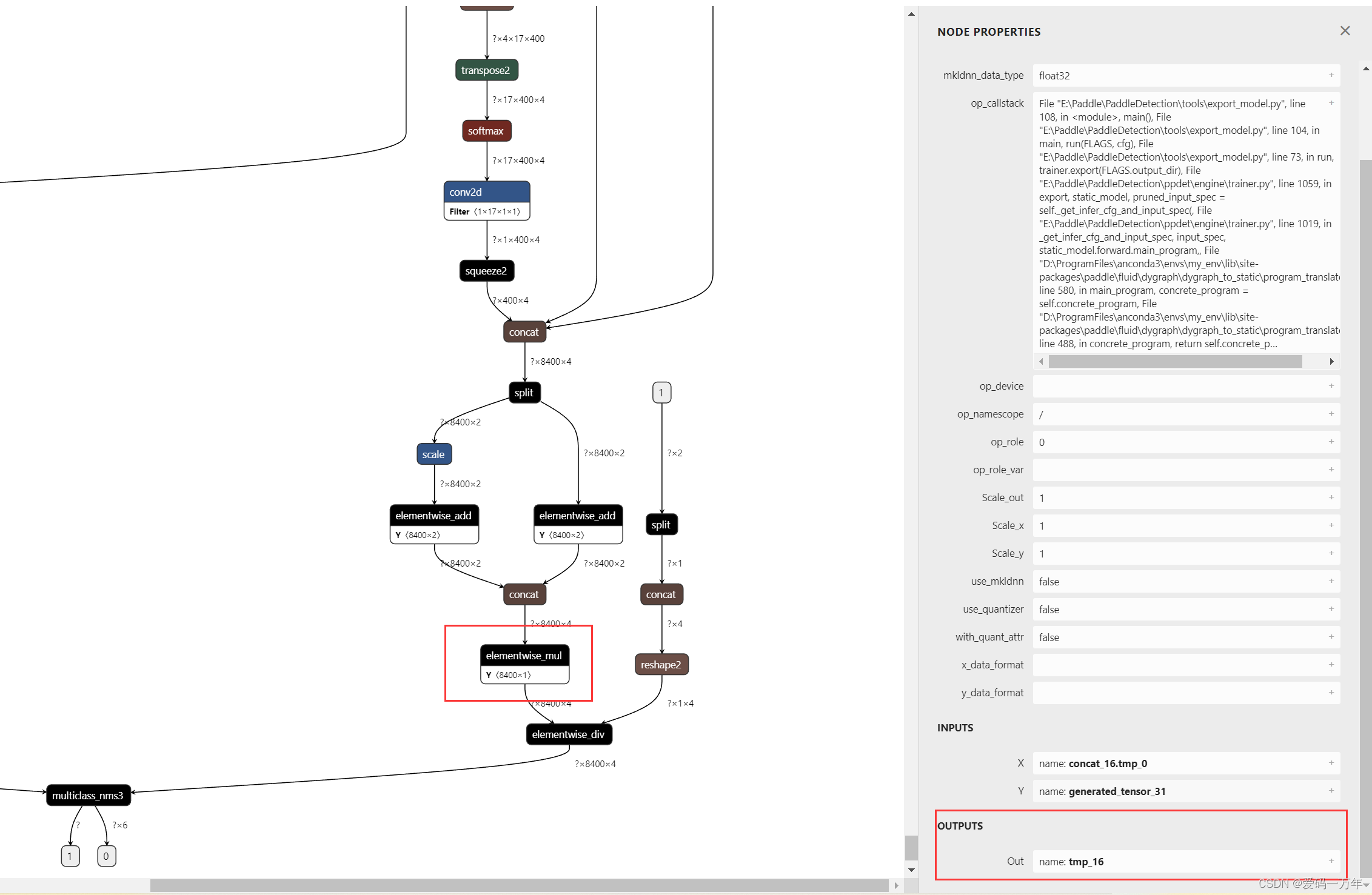This screenshot has height=895, width=1372.
Task: Click the float32 value field
Action: [1186, 76]
